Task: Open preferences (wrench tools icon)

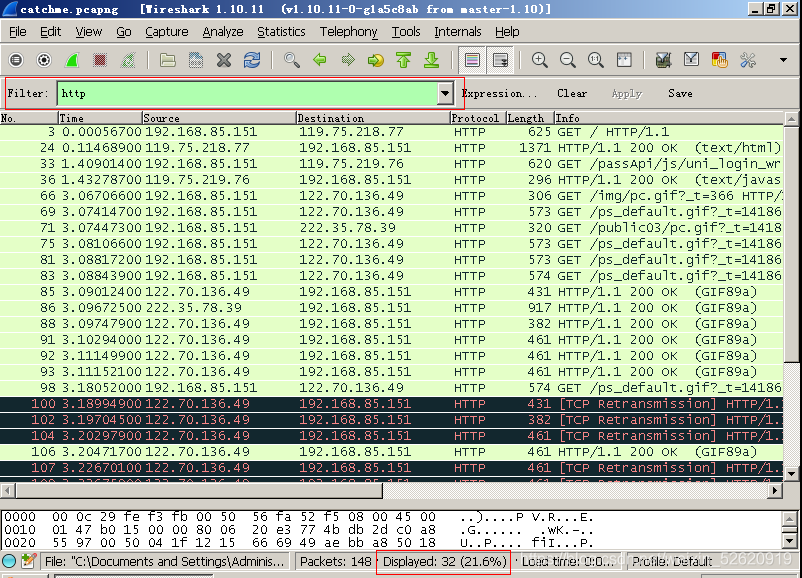Action: pos(748,60)
